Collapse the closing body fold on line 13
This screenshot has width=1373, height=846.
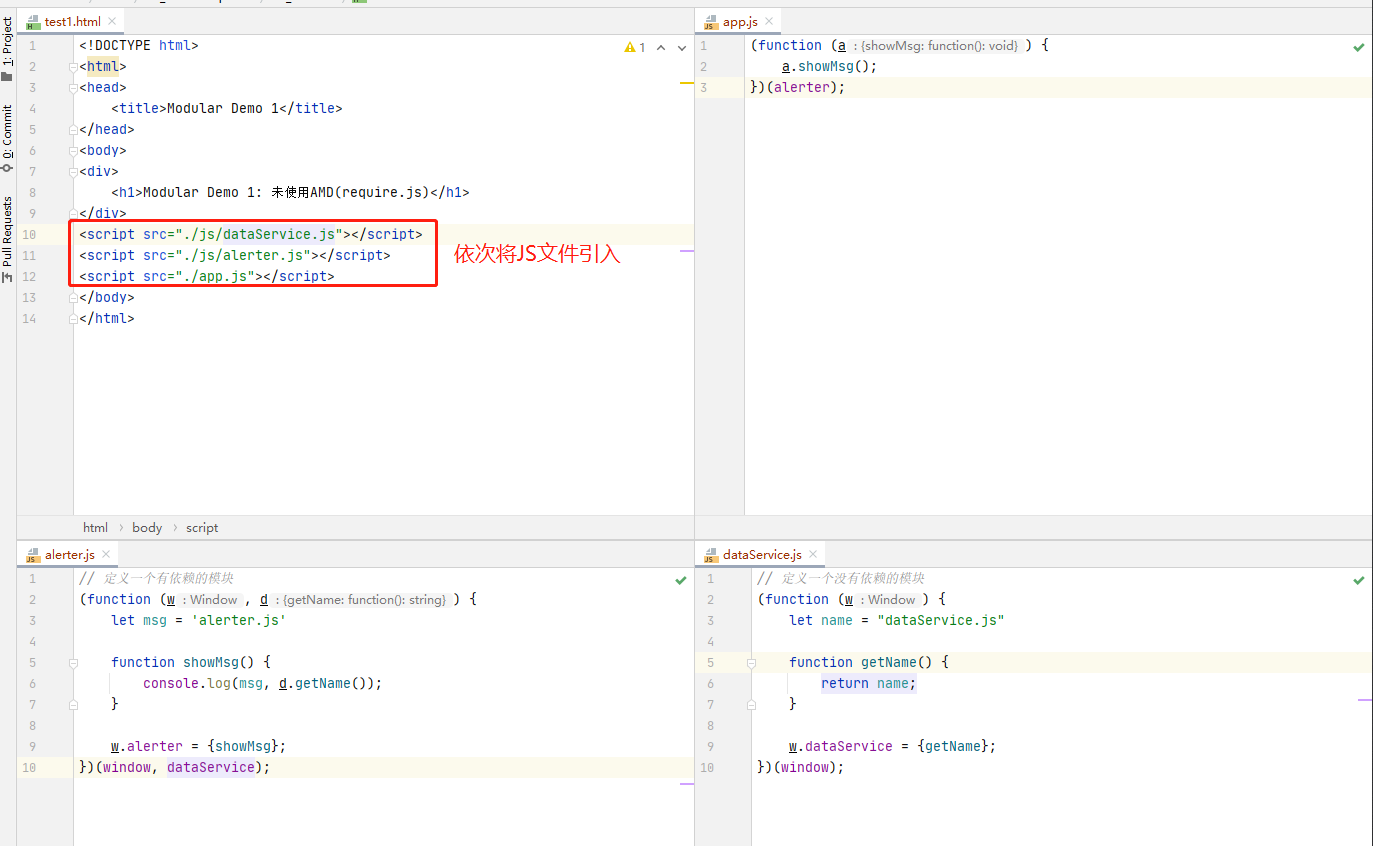coord(73,298)
